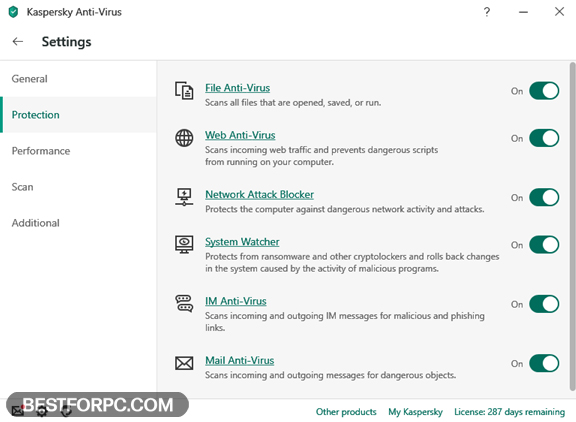Click the vertical scrollbar of protection list
Image resolution: width=576 pixels, height=422 pixels.
[x=572, y=226]
